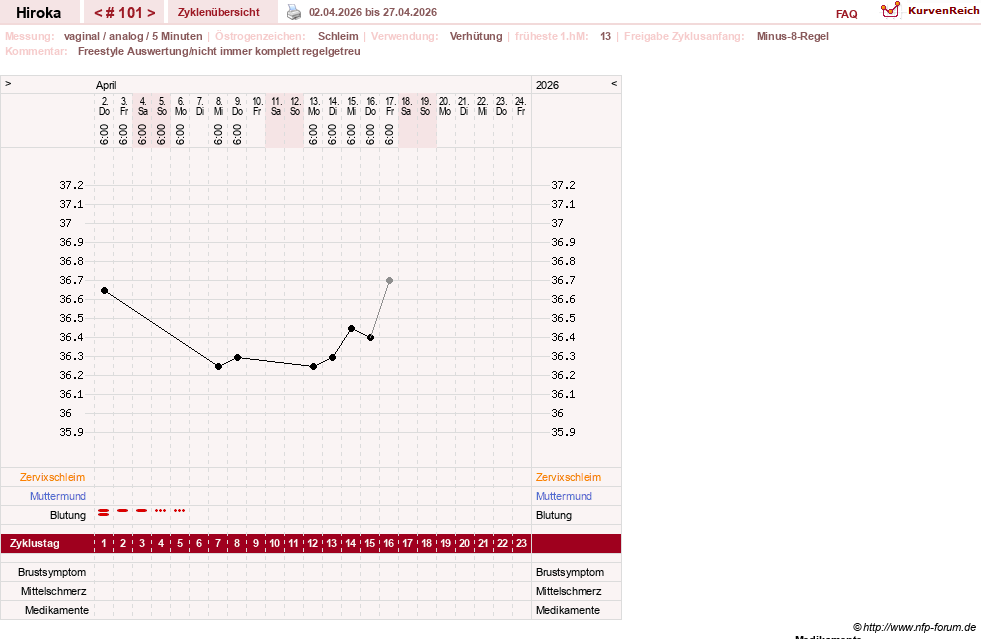This screenshot has height=639, width=981.
Task: Open the FAQ link
Action: coord(846,14)
